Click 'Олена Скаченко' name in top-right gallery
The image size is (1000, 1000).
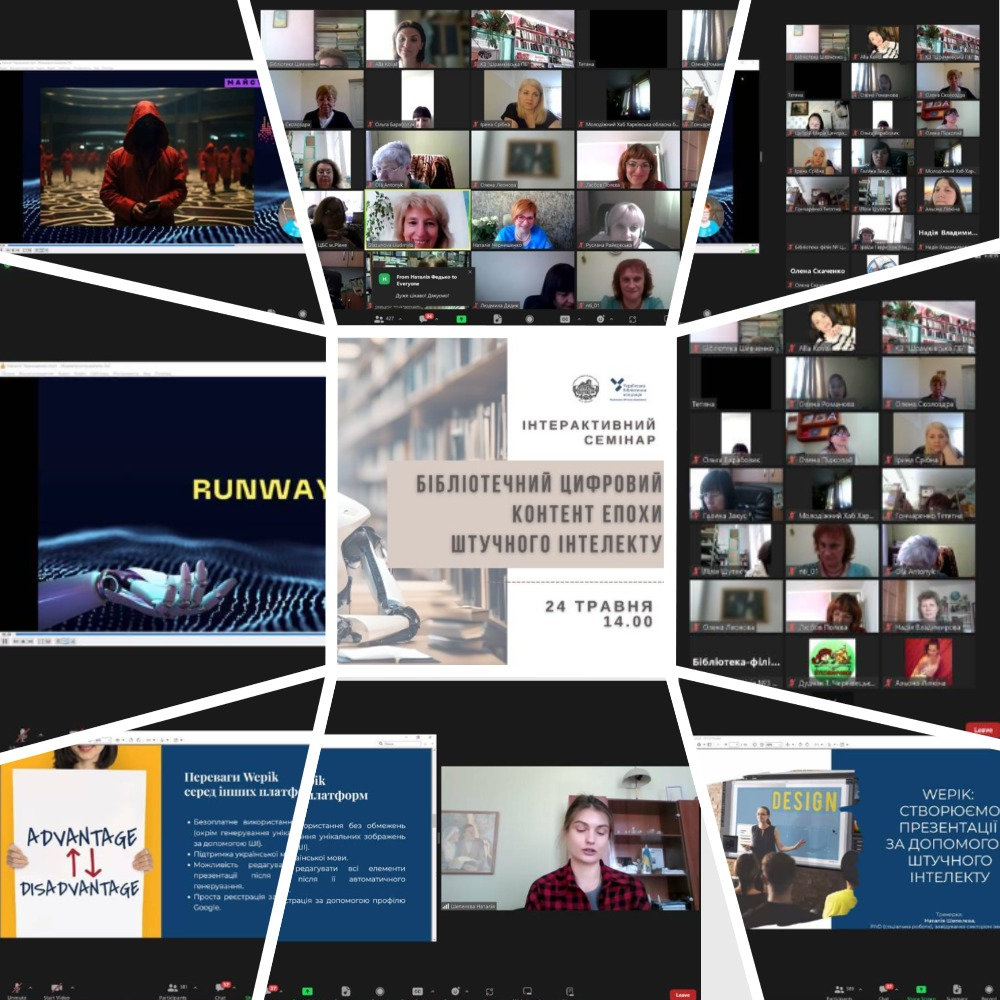point(817,271)
